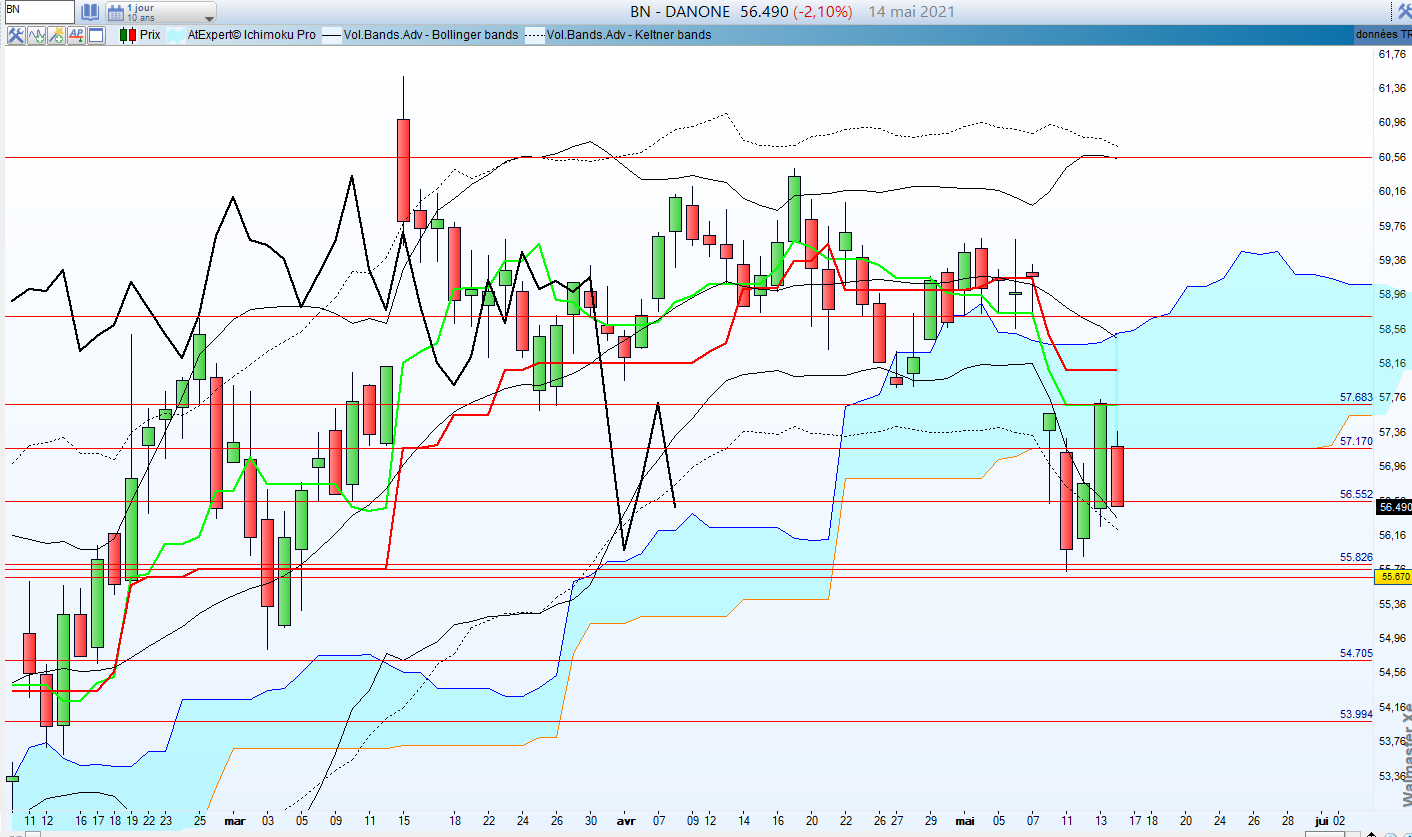Click the AP annotation icon

[x=76, y=35]
